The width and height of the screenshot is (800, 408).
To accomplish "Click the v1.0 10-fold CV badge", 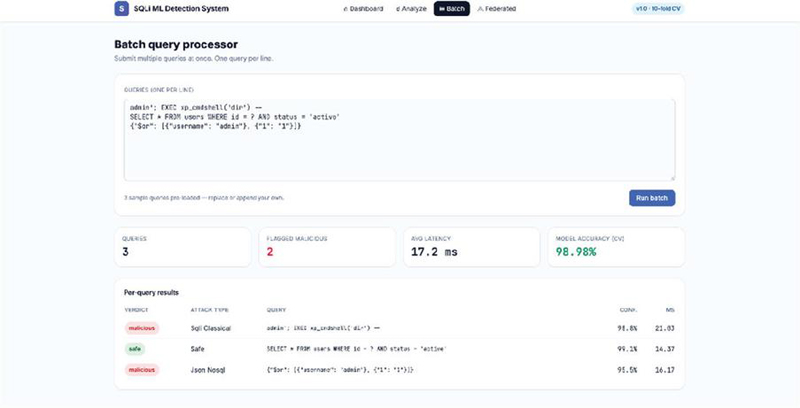I will coord(658,9).
